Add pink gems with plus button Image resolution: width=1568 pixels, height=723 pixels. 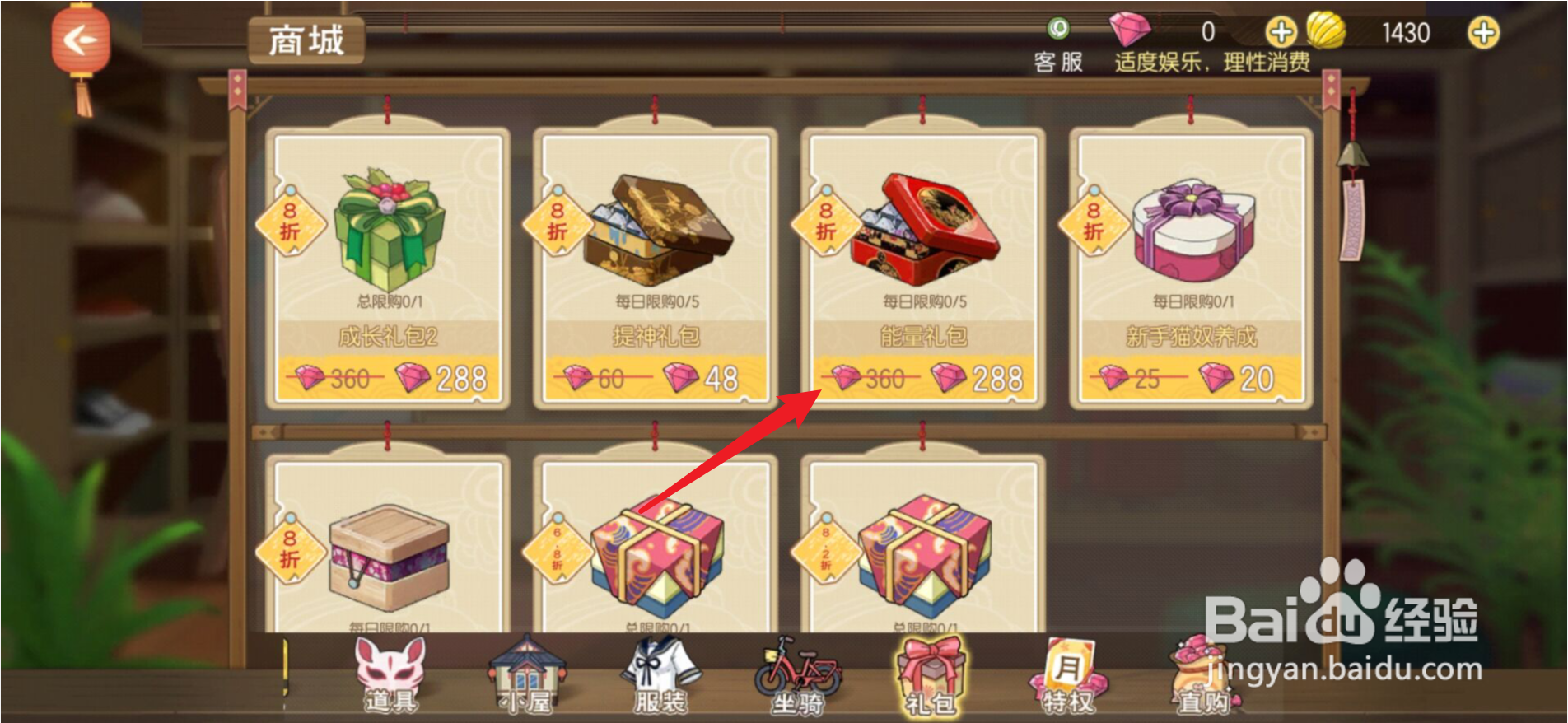tap(1280, 33)
